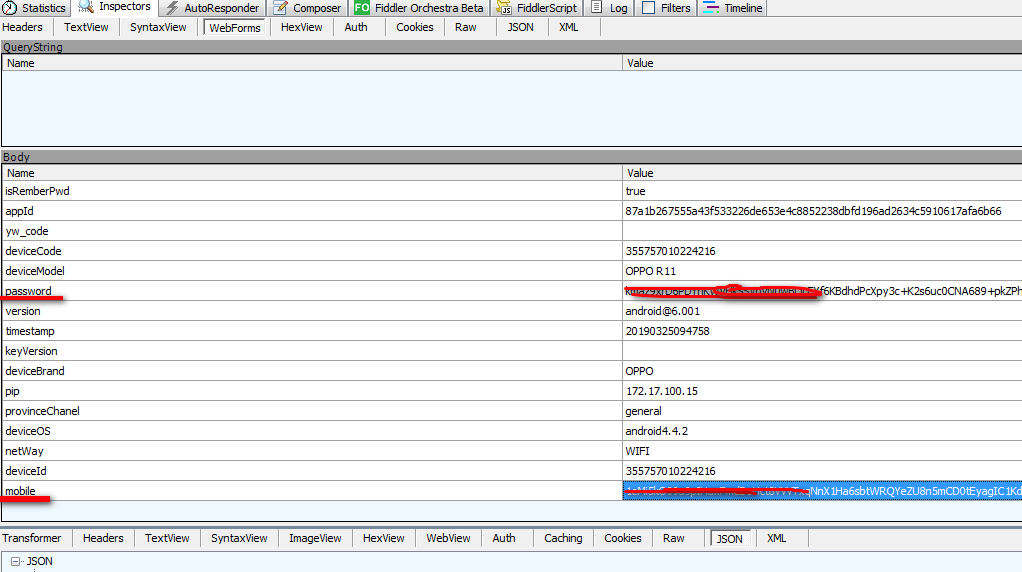Select request Raw inspector tab
The width and height of the screenshot is (1022, 572).
pos(465,27)
